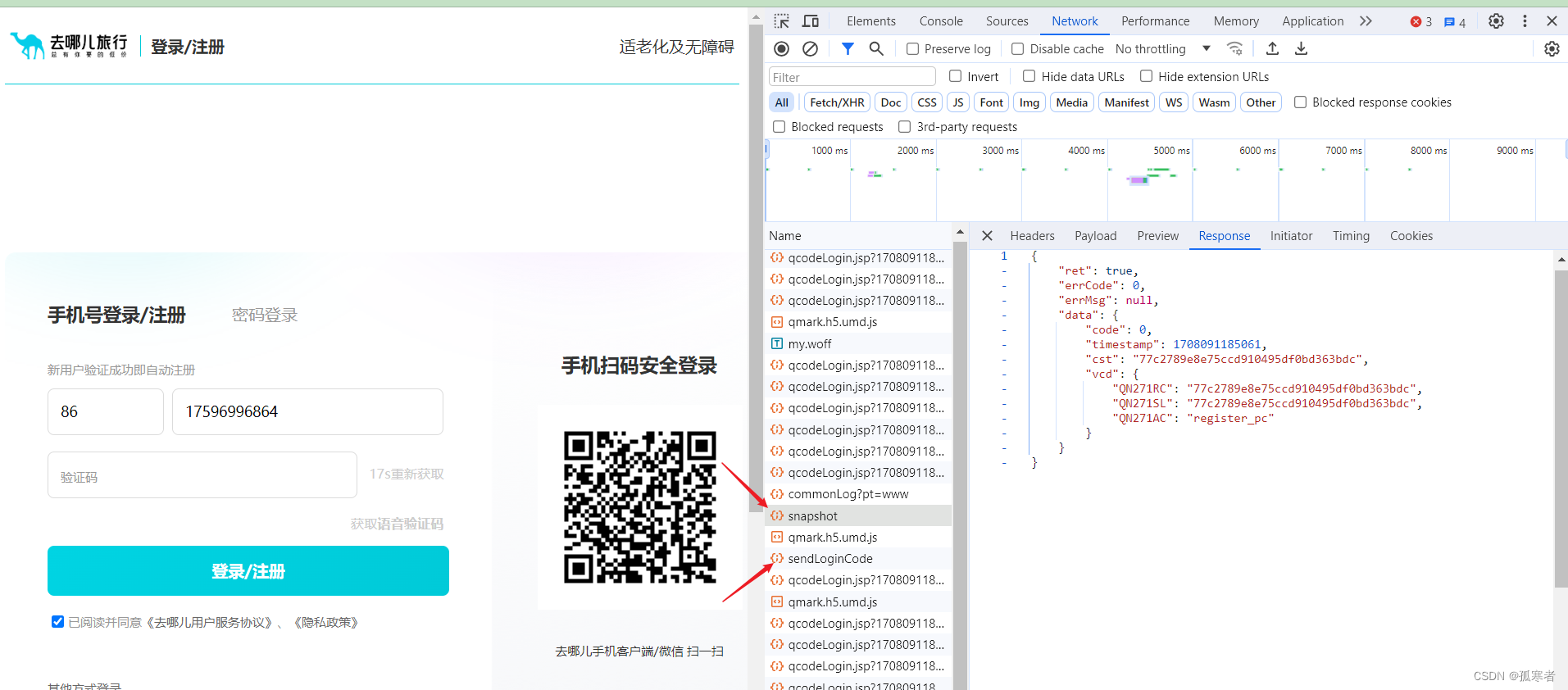Image resolution: width=1568 pixels, height=690 pixels.
Task: Select the commonLog?pt=www request row
Action: (858, 494)
